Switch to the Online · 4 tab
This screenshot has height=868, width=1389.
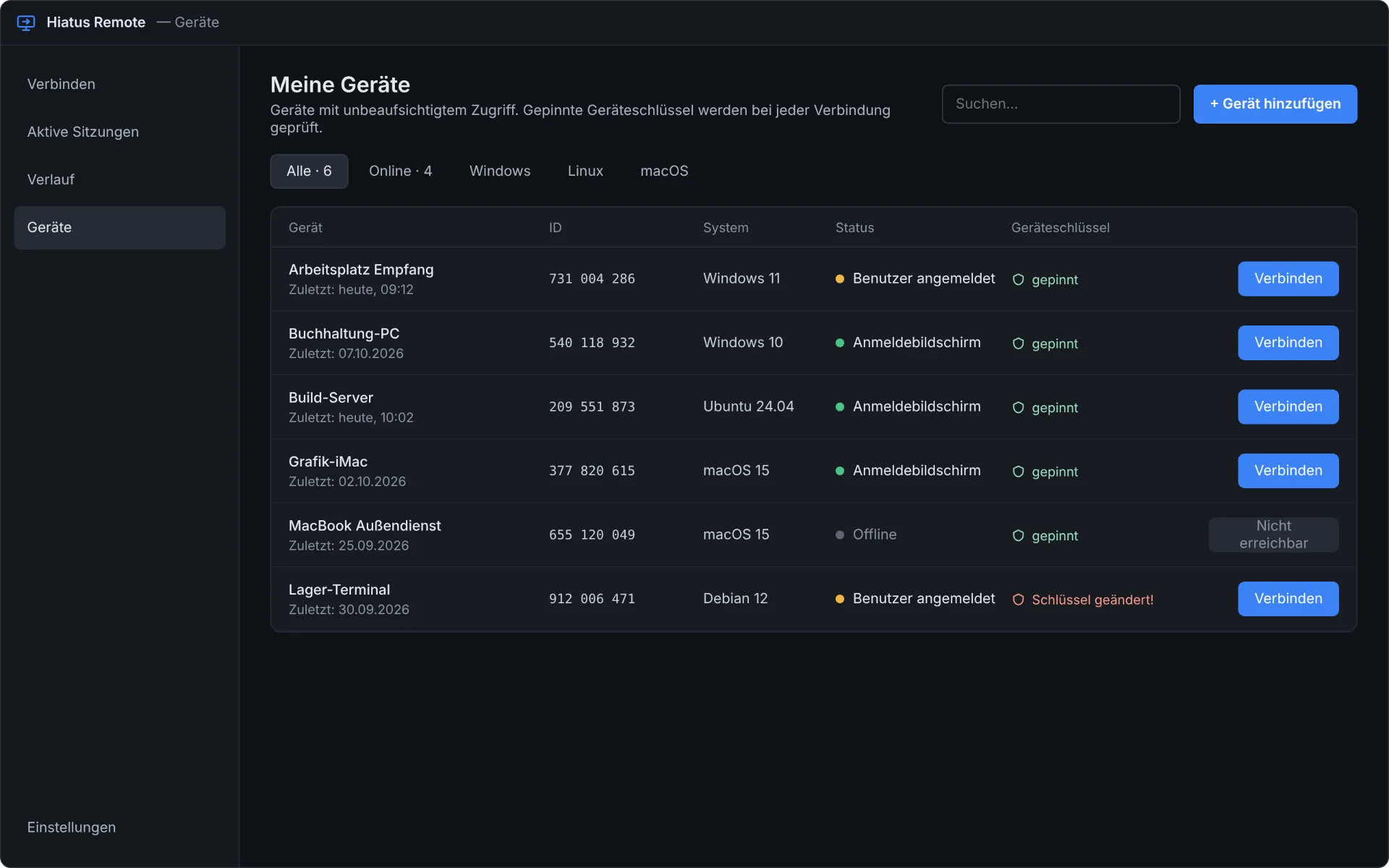point(400,171)
